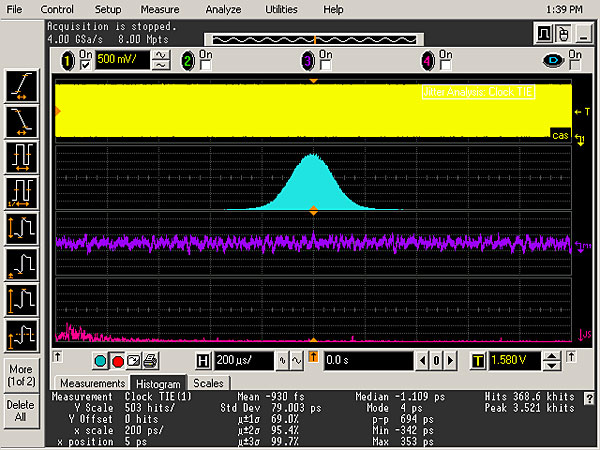The width and height of the screenshot is (600, 450).
Task: Click the print screen icon
Action: [148, 360]
